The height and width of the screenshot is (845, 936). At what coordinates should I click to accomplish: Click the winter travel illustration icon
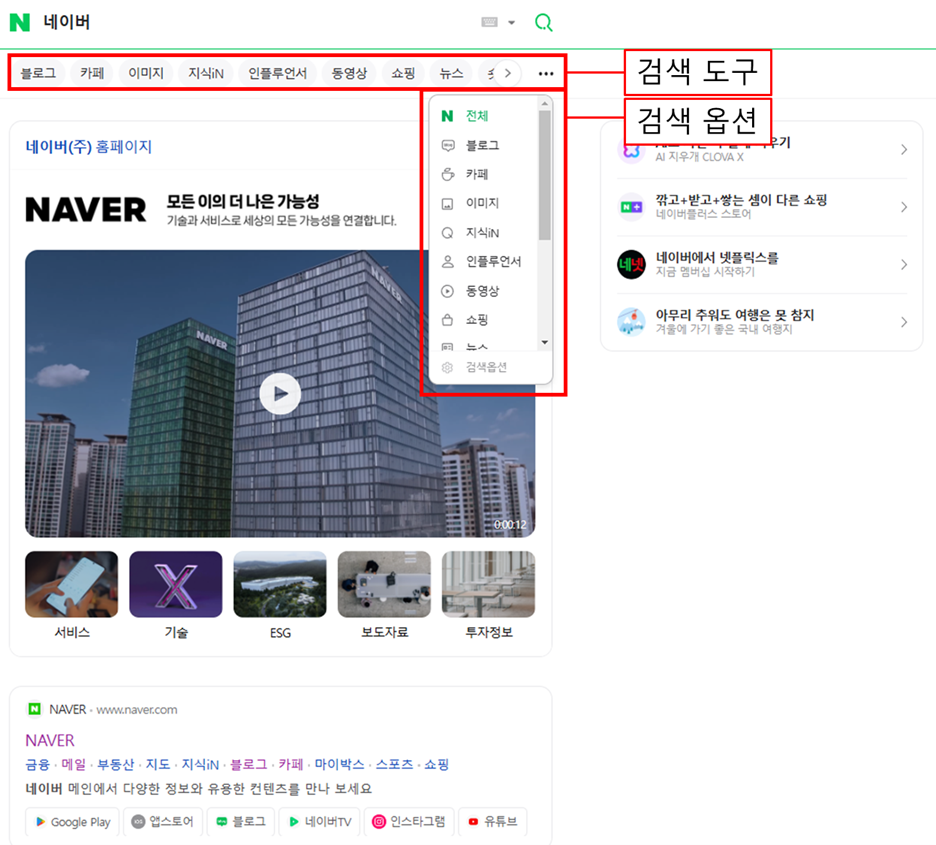pos(631,322)
